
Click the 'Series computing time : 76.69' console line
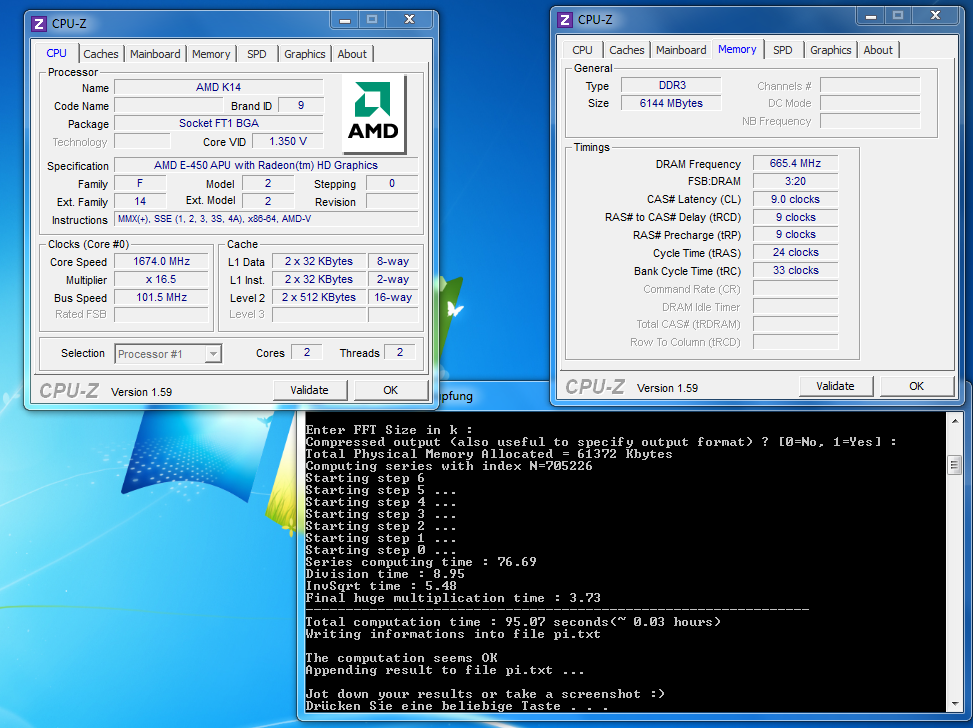(x=421, y=562)
